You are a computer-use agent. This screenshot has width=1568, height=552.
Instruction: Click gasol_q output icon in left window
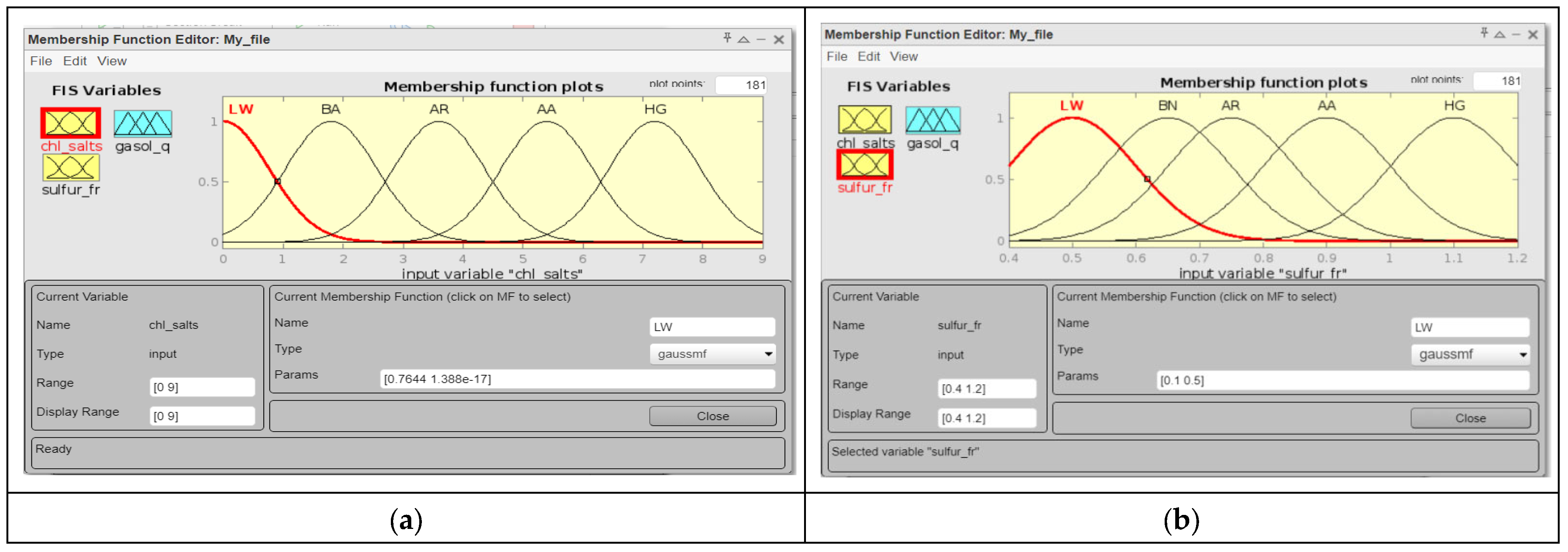pyautogui.click(x=142, y=123)
